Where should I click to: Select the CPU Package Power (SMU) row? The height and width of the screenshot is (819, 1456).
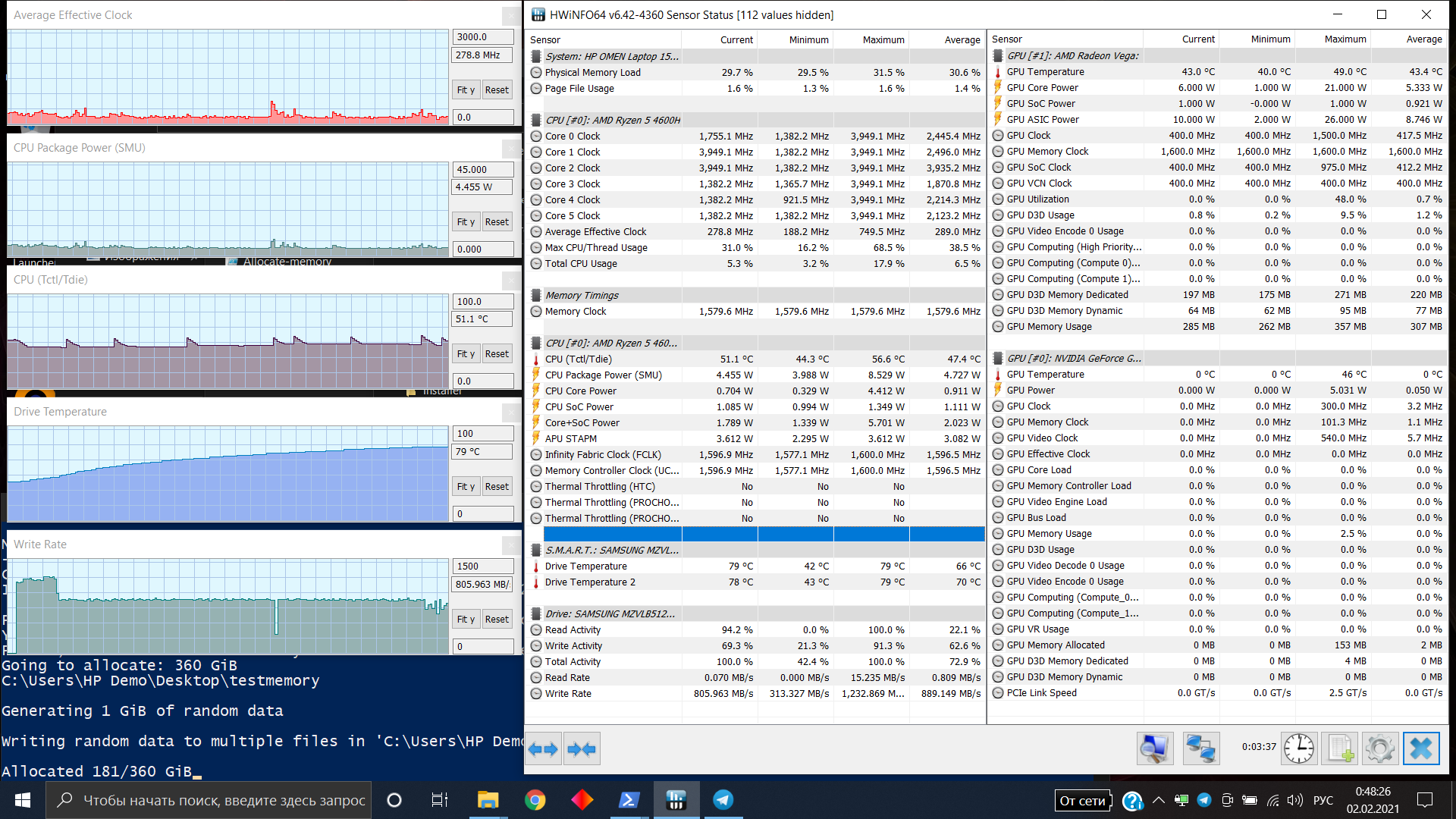point(755,375)
